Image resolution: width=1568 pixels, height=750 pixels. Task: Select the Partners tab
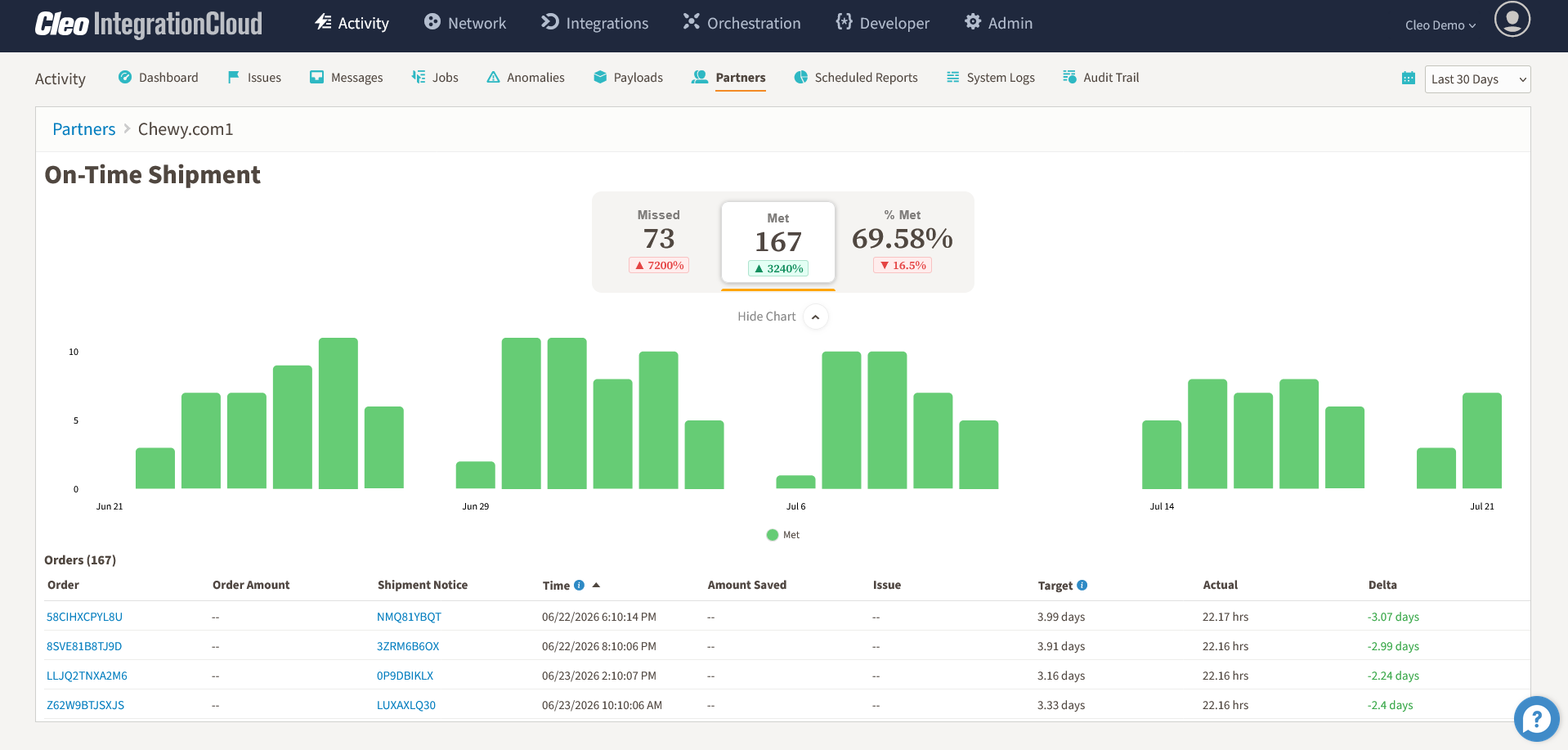click(x=728, y=78)
